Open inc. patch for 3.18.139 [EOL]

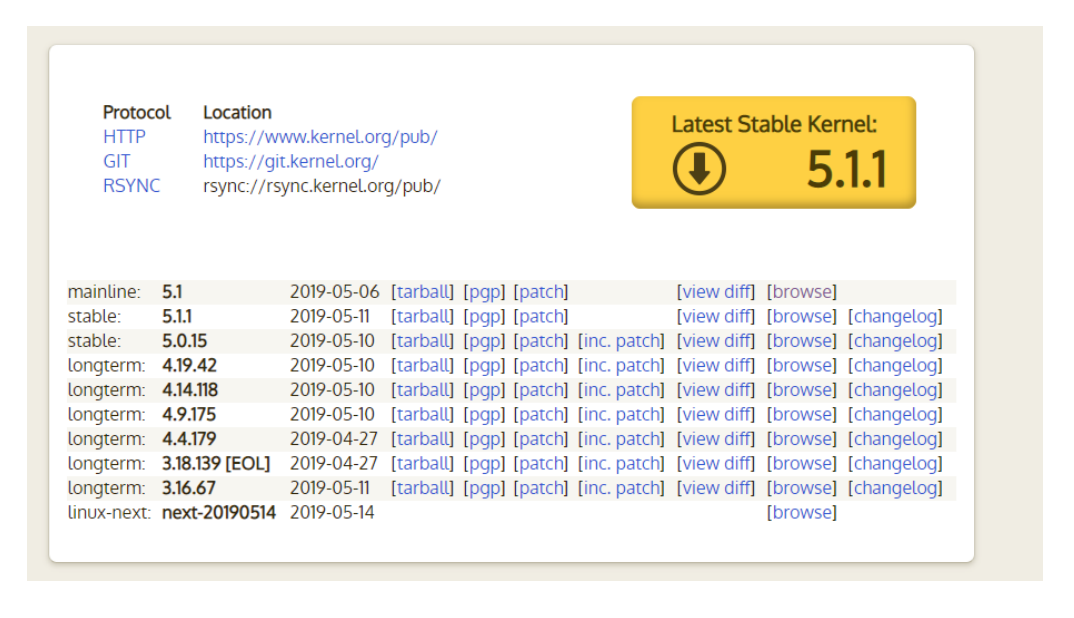point(621,464)
